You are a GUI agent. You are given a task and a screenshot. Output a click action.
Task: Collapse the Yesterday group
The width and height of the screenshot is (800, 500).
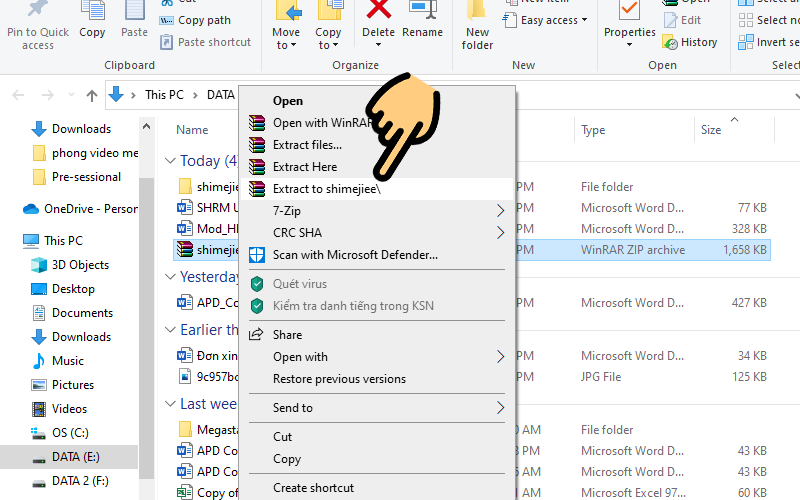pyautogui.click(x=170, y=277)
